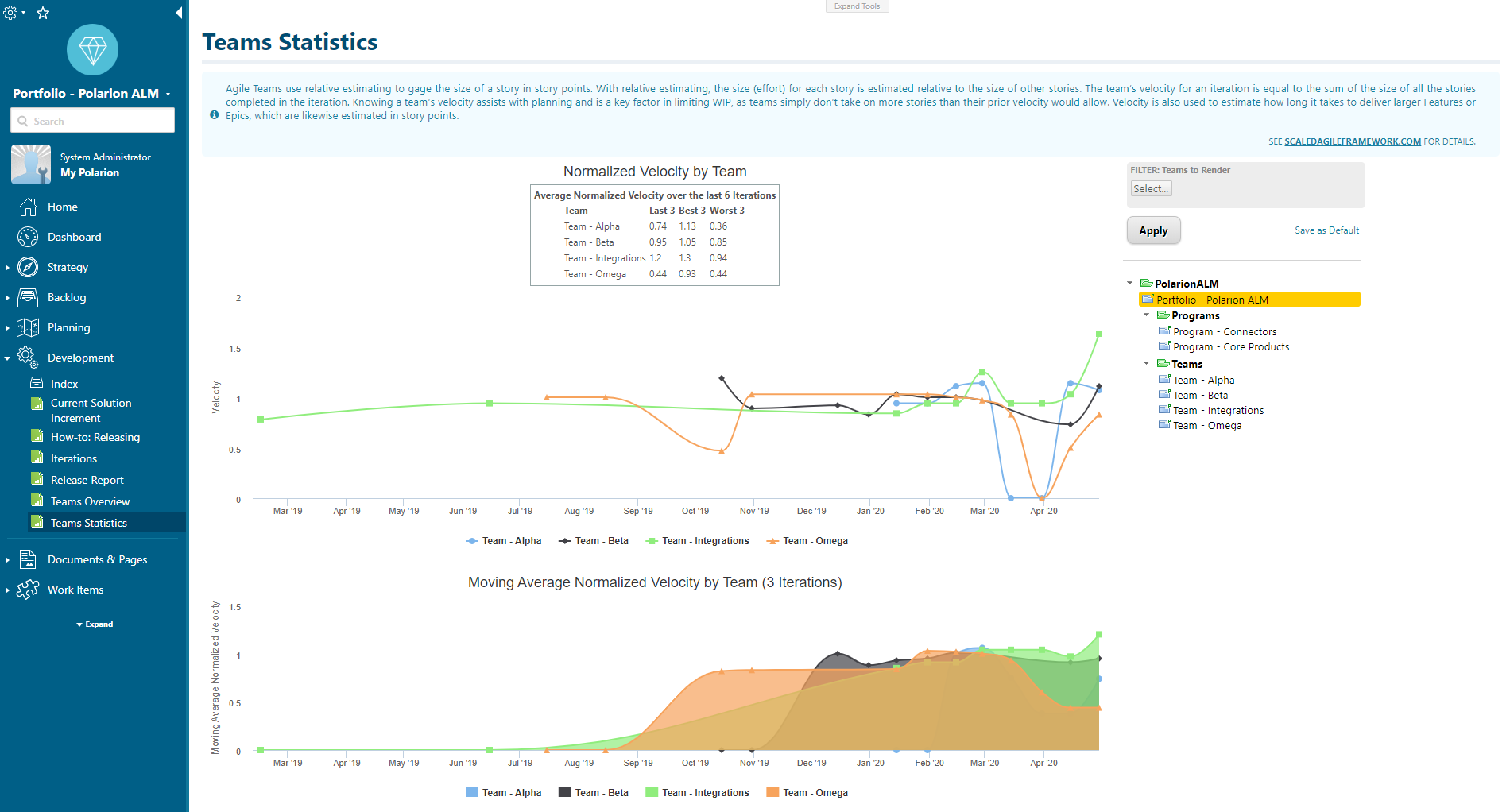Click the Development gears icon
The height and width of the screenshot is (812, 1510).
pyautogui.click(x=28, y=358)
